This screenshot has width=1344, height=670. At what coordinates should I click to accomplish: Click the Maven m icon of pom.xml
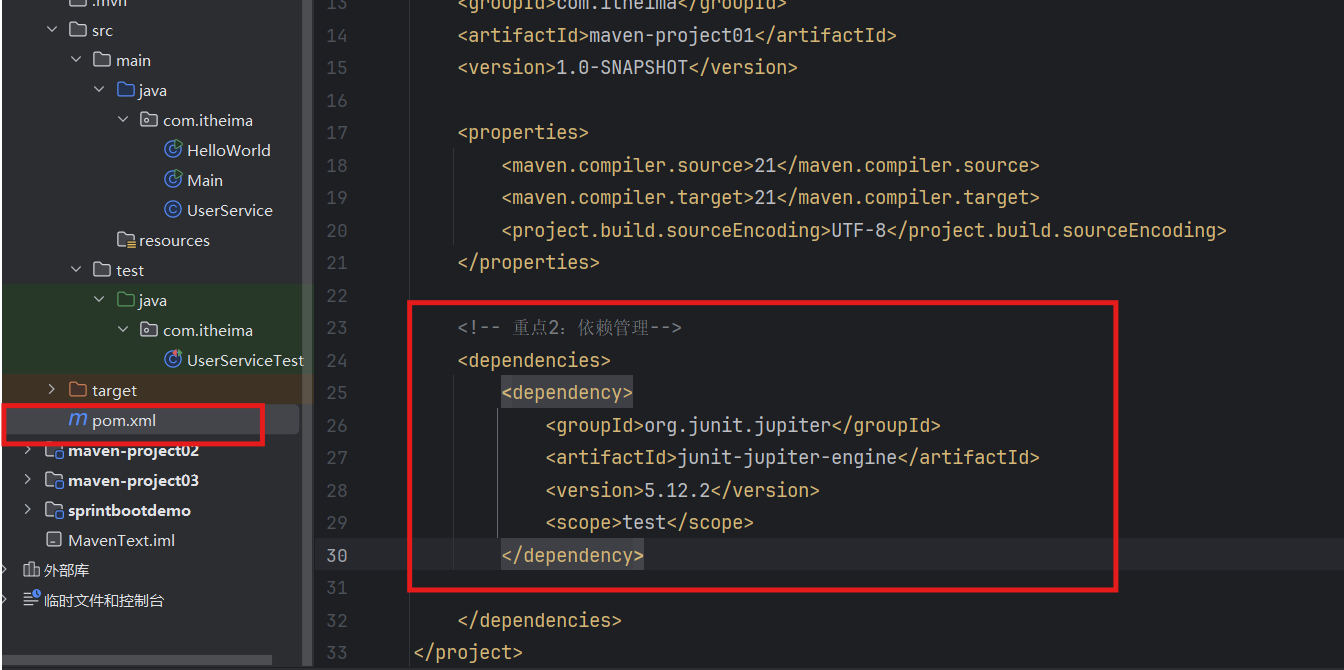[x=77, y=420]
